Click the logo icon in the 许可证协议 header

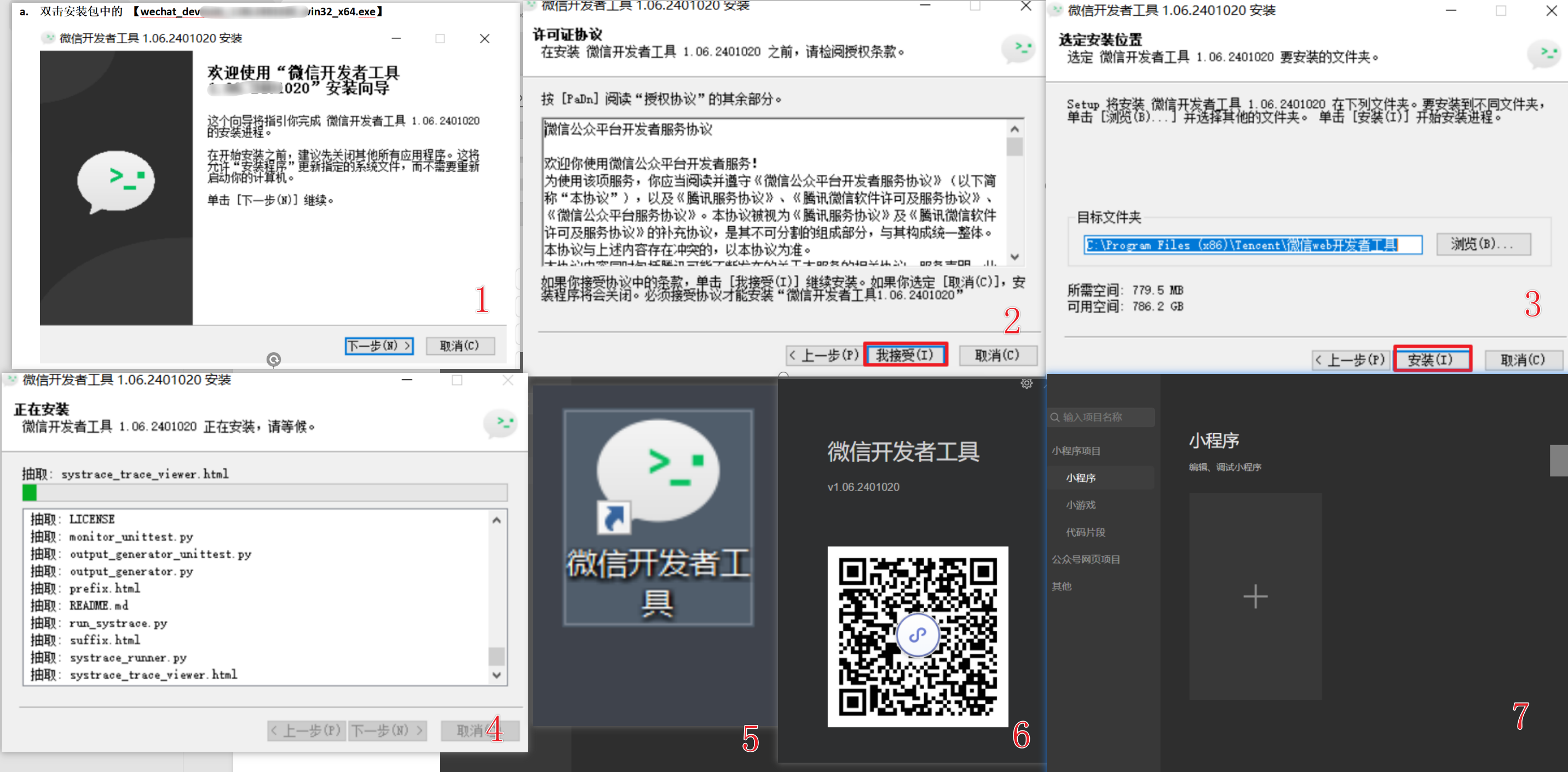(1018, 49)
